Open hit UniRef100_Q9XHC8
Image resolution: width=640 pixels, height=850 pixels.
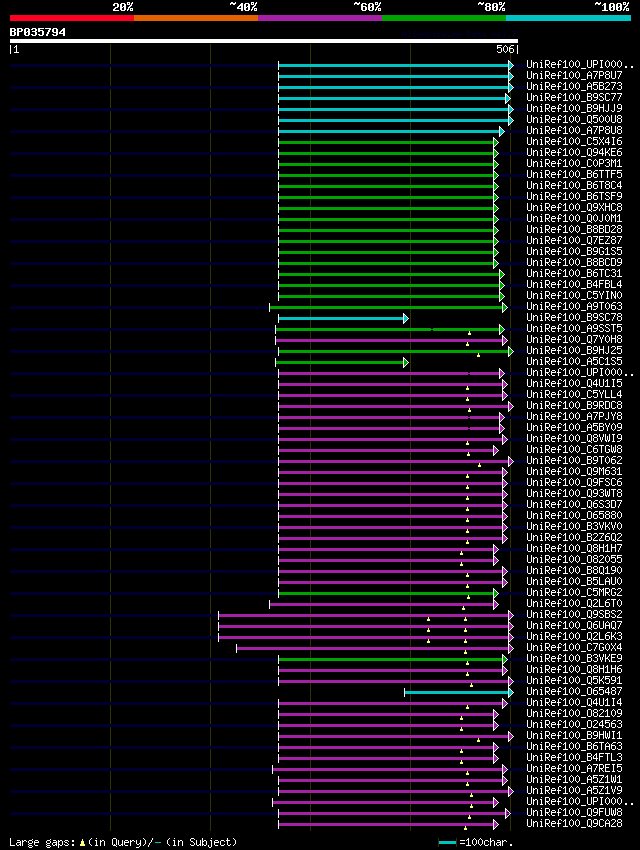(574, 208)
